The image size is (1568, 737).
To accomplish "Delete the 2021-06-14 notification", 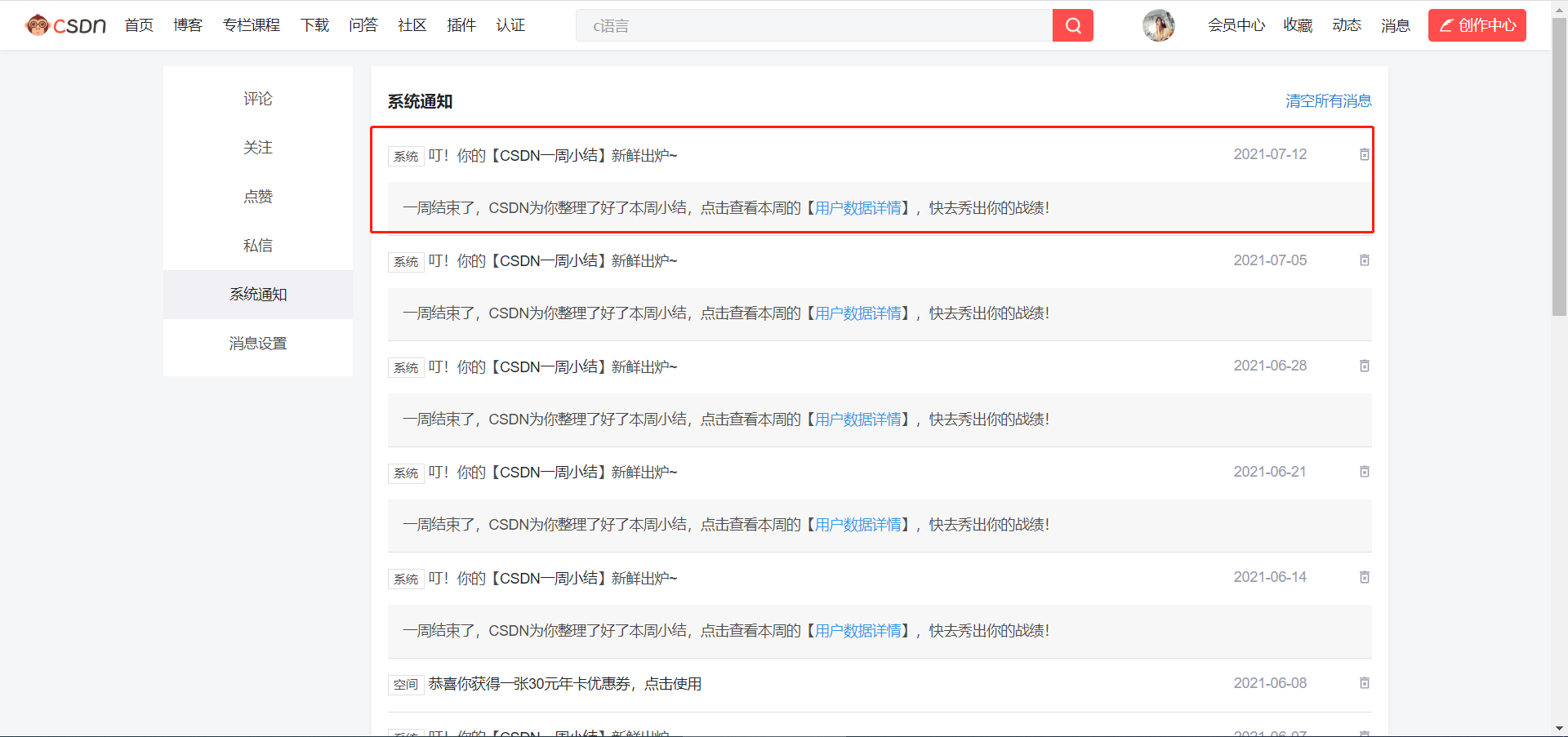I will [x=1364, y=577].
